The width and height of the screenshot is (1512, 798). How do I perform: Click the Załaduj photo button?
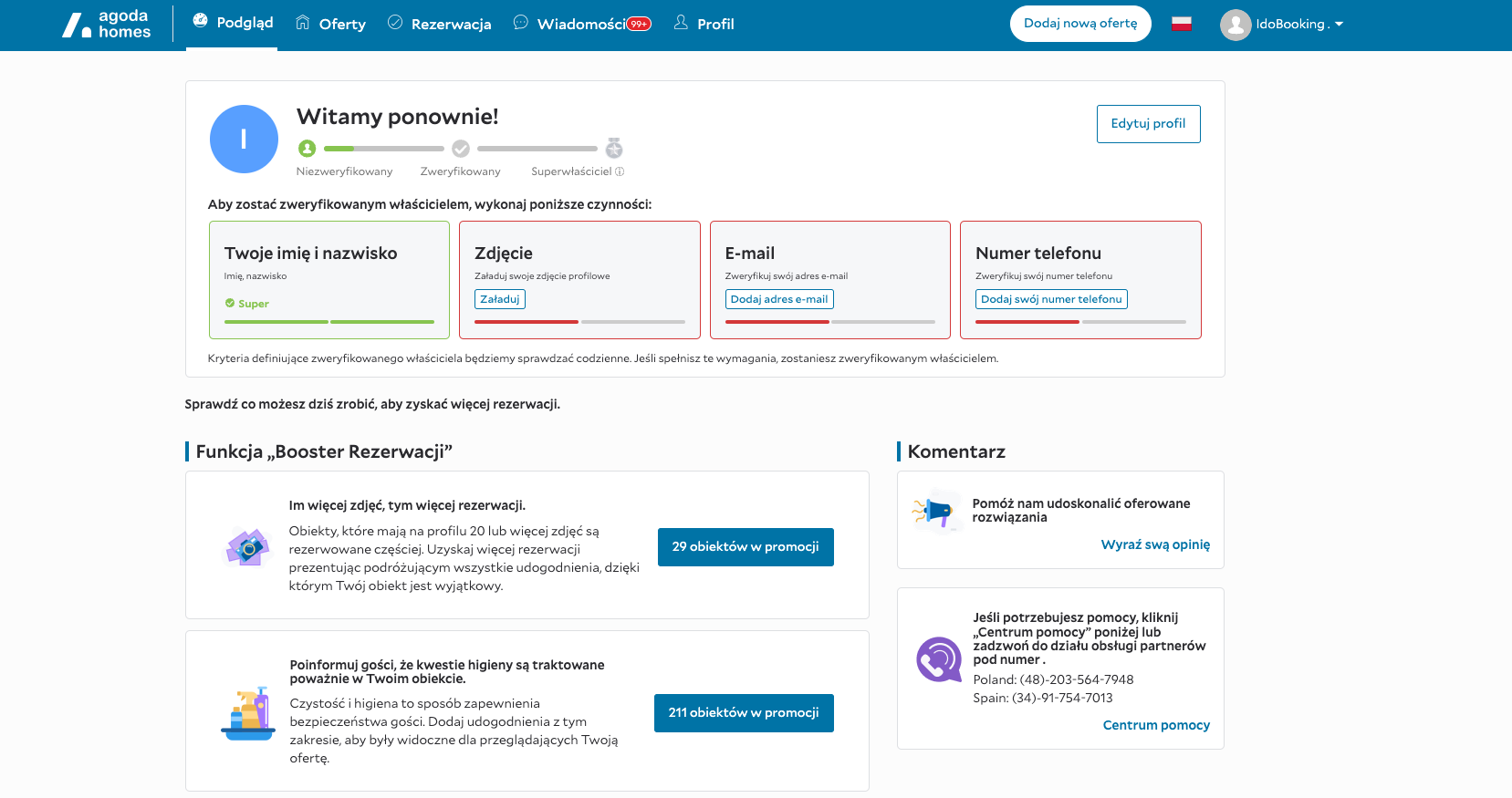[x=500, y=299]
